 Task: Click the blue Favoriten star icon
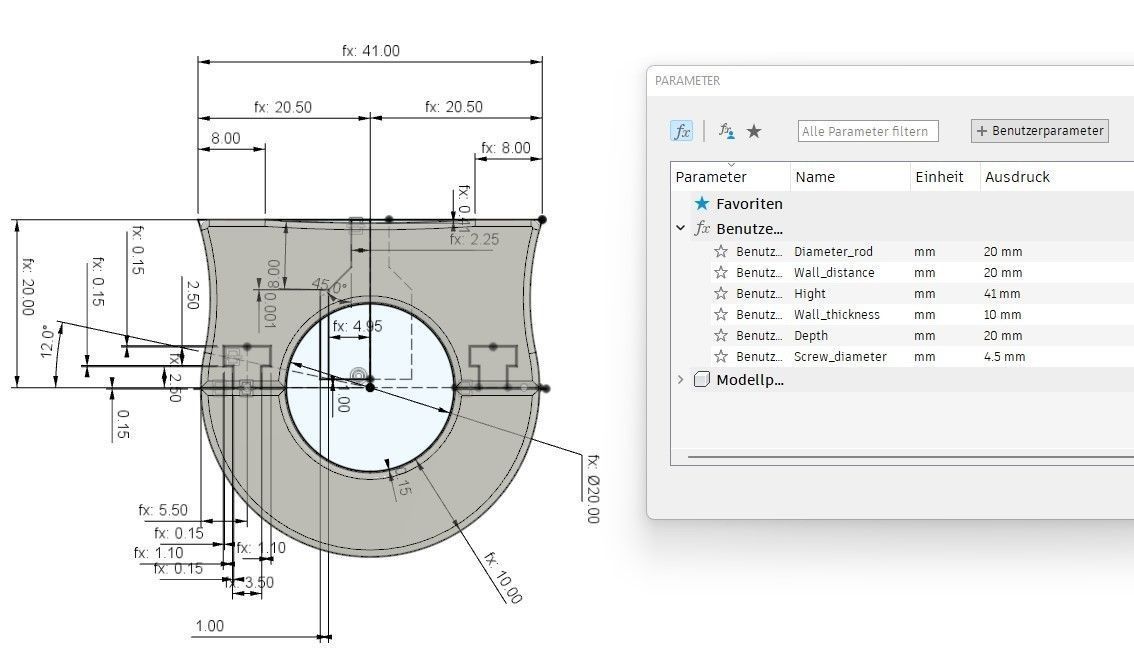(702, 203)
